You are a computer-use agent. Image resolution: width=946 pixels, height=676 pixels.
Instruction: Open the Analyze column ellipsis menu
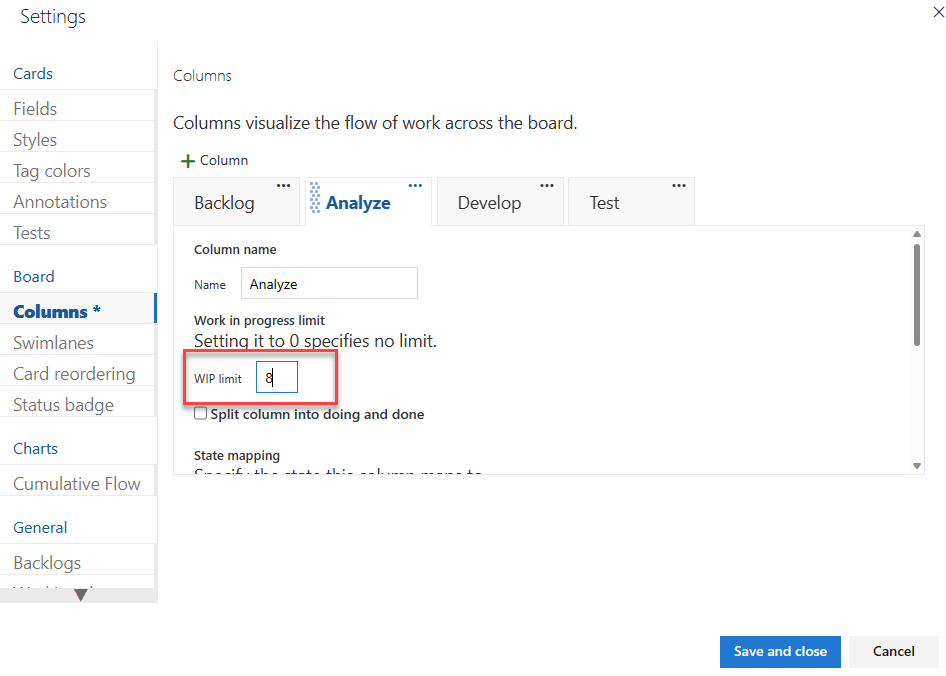pyautogui.click(x=415, y=185)
